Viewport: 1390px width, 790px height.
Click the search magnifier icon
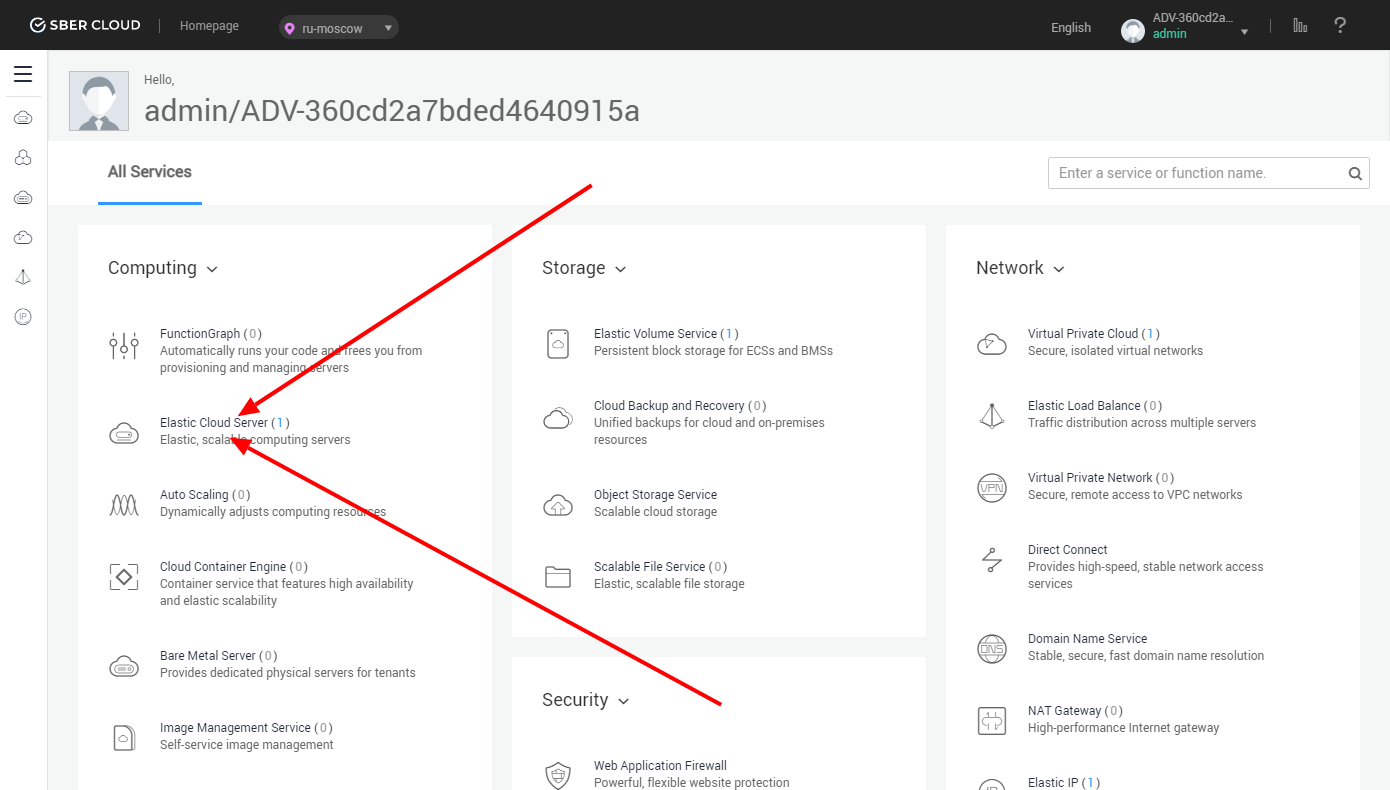(1355, 173)
